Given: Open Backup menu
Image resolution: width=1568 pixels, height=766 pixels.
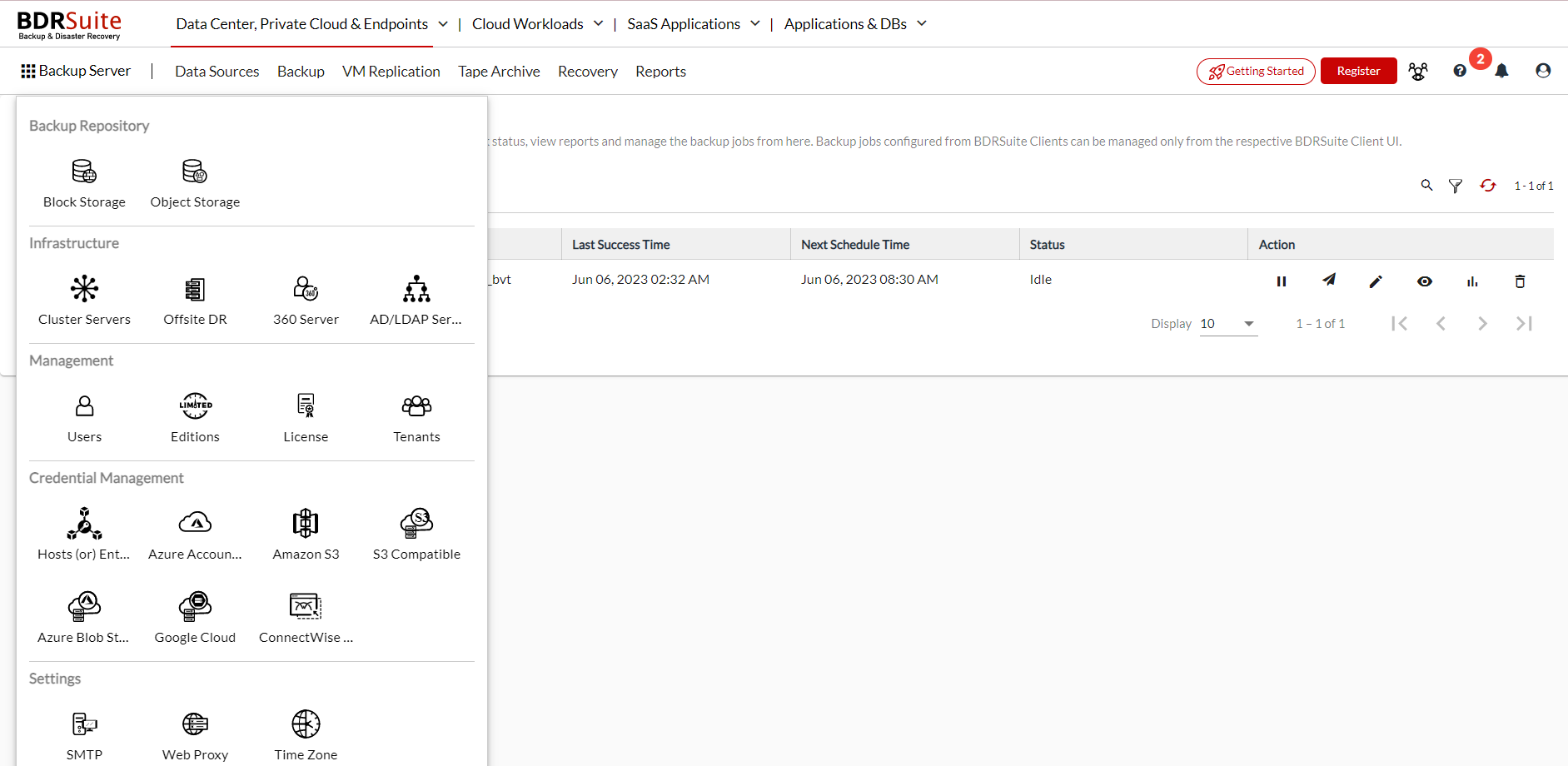Looking at the screenshot, I should [301, 72].
